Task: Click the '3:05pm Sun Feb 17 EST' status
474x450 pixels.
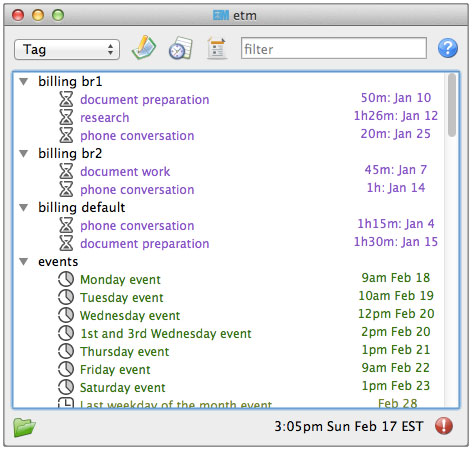Action: click(349, 427)
